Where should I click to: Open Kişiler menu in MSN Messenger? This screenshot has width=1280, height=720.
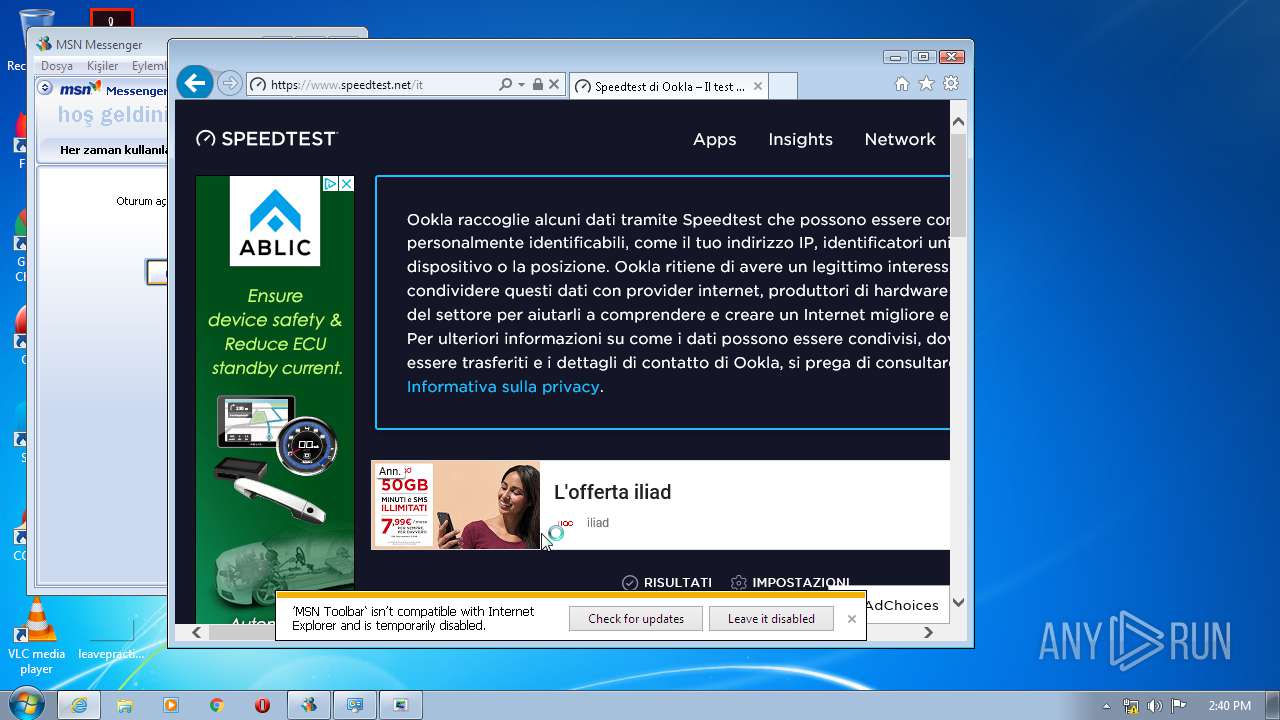point(103,66)
